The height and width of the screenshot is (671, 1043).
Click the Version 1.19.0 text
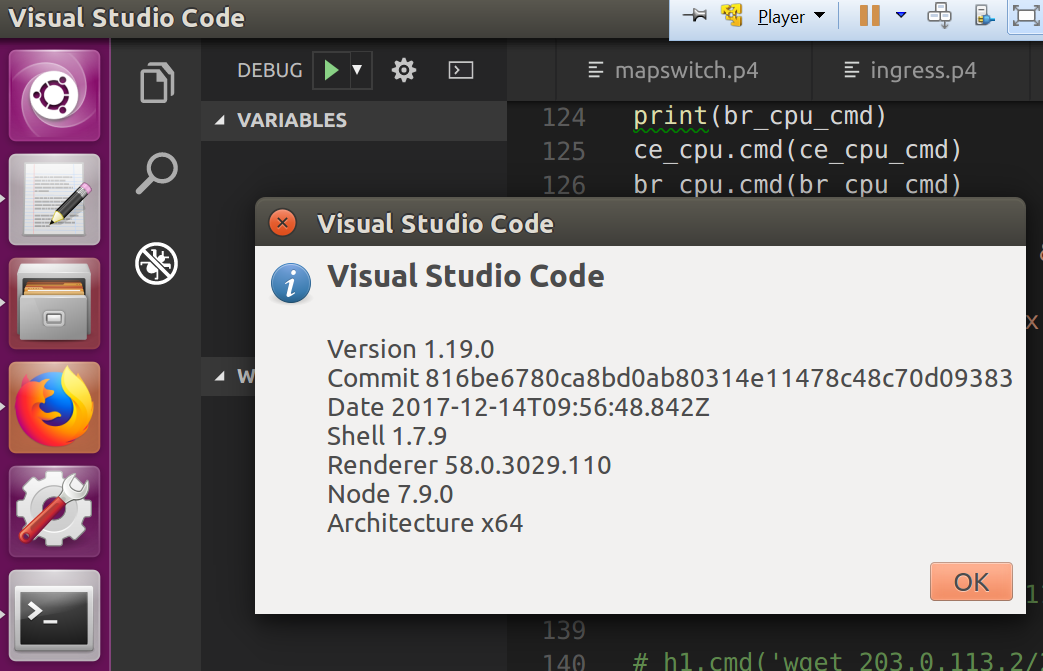tap(410, 349)
